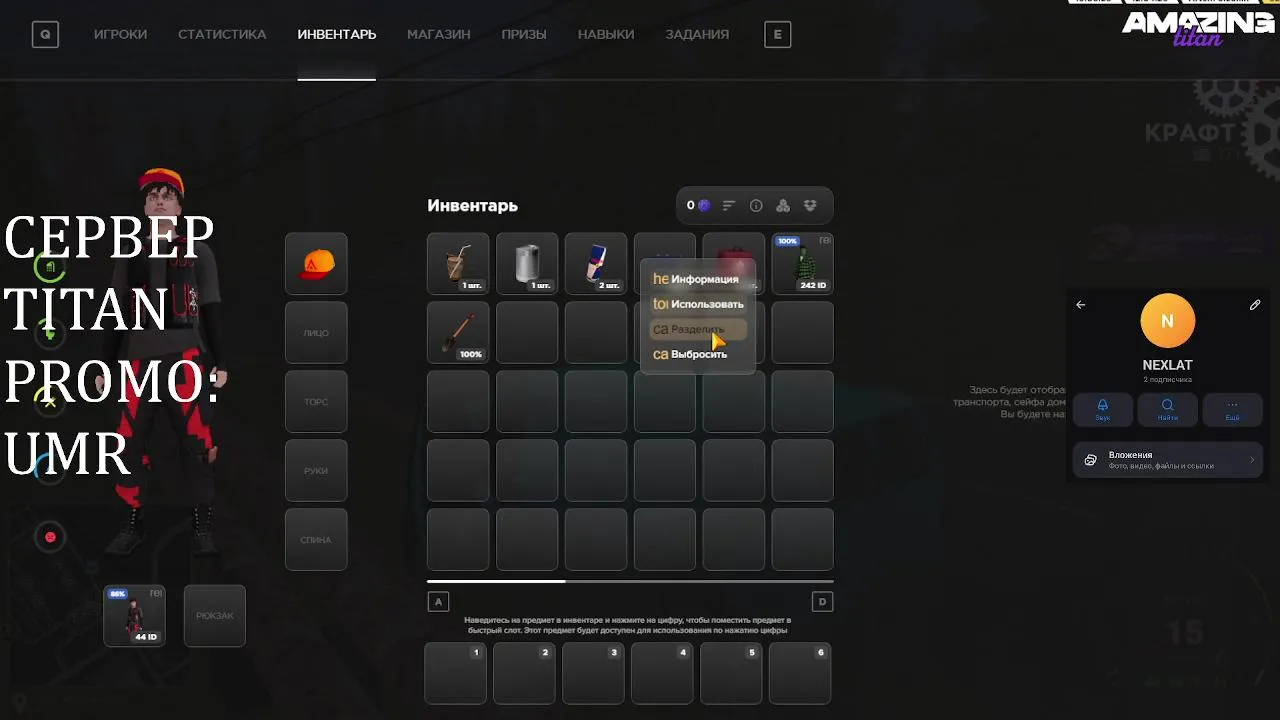The height and width of the screenshot is (720, 1280).
Task: Click quick slot 3
Action: click(594, 673)
